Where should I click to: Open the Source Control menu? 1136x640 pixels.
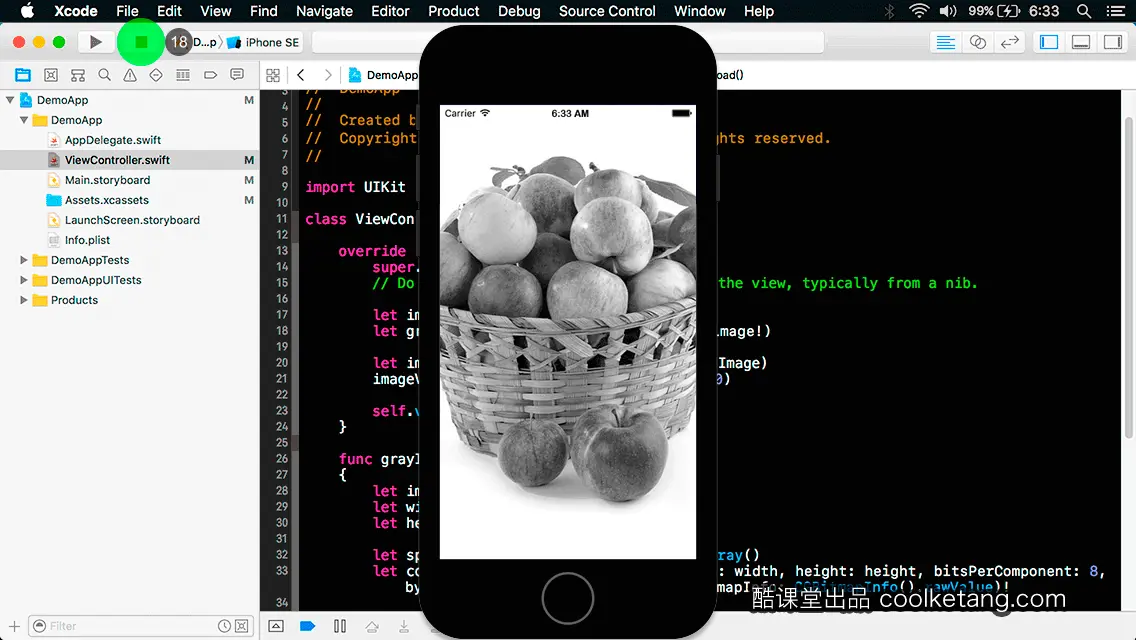click(606, 11)
